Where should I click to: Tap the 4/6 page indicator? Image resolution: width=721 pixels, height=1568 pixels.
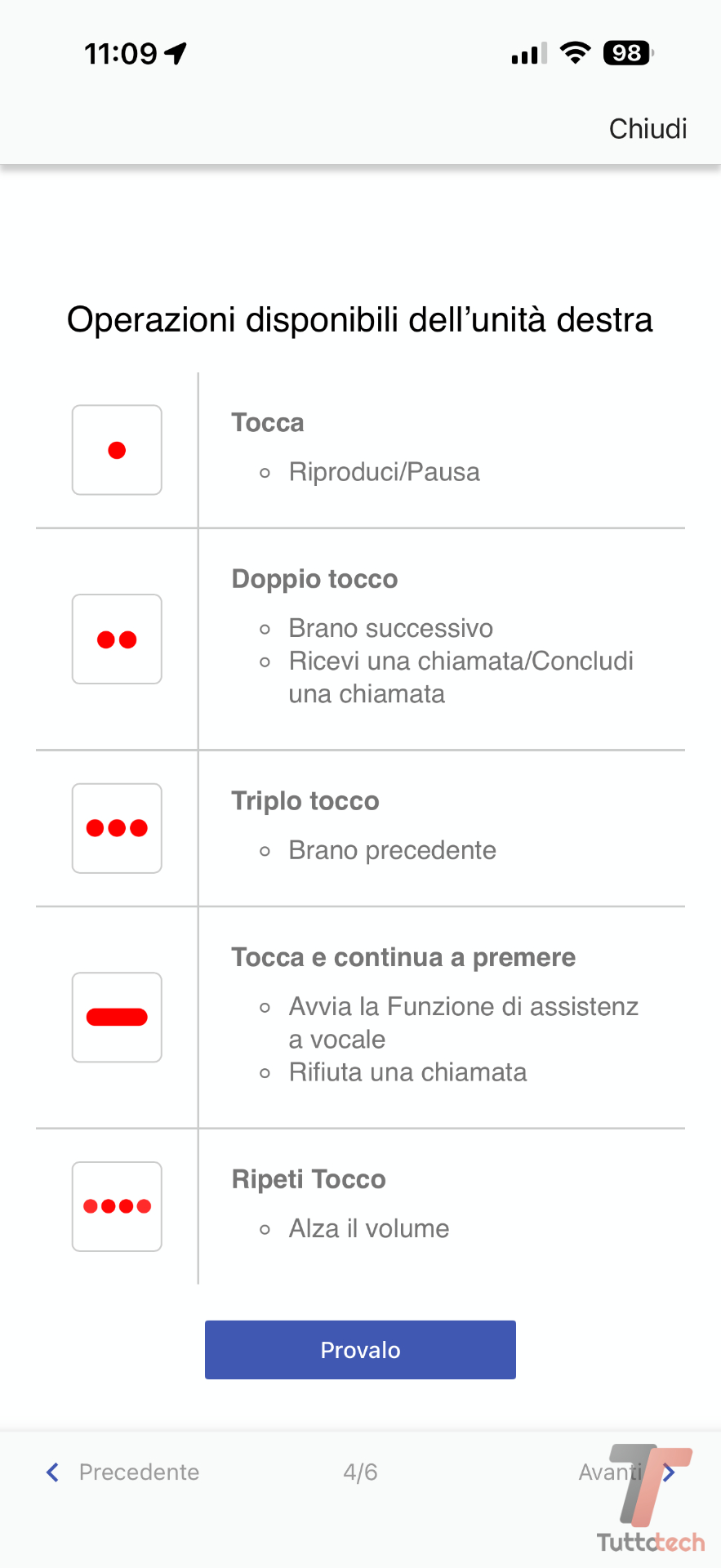[x=360, y=1472]
